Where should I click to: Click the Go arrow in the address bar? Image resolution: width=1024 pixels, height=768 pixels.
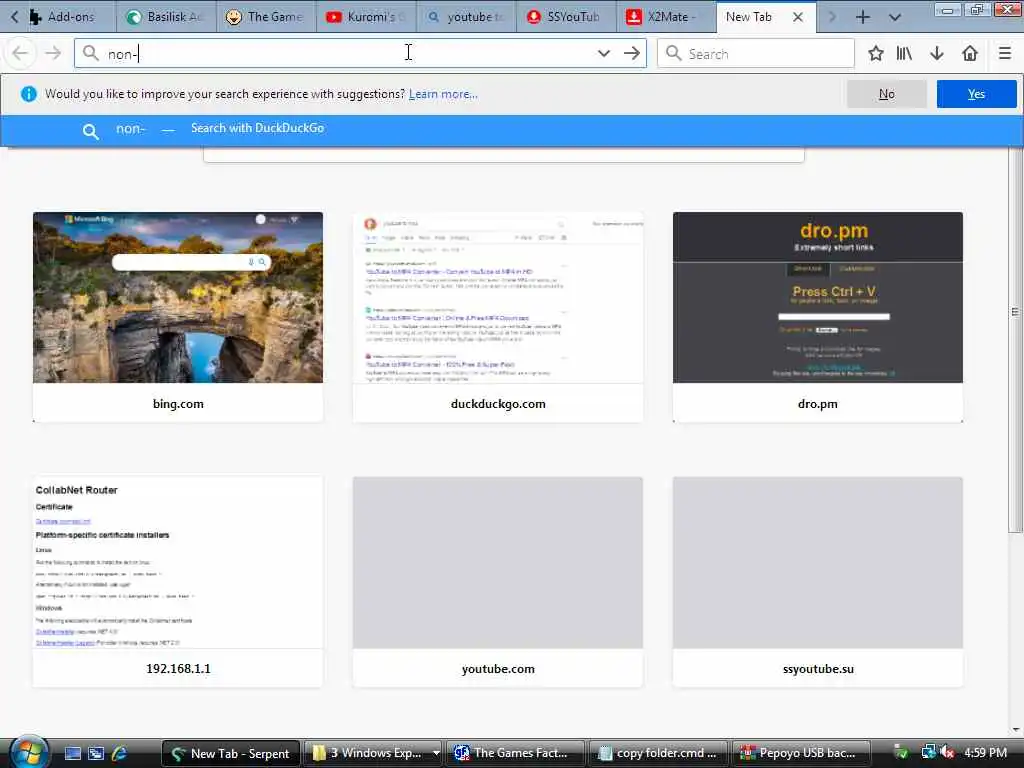click(x=632, y=54)
